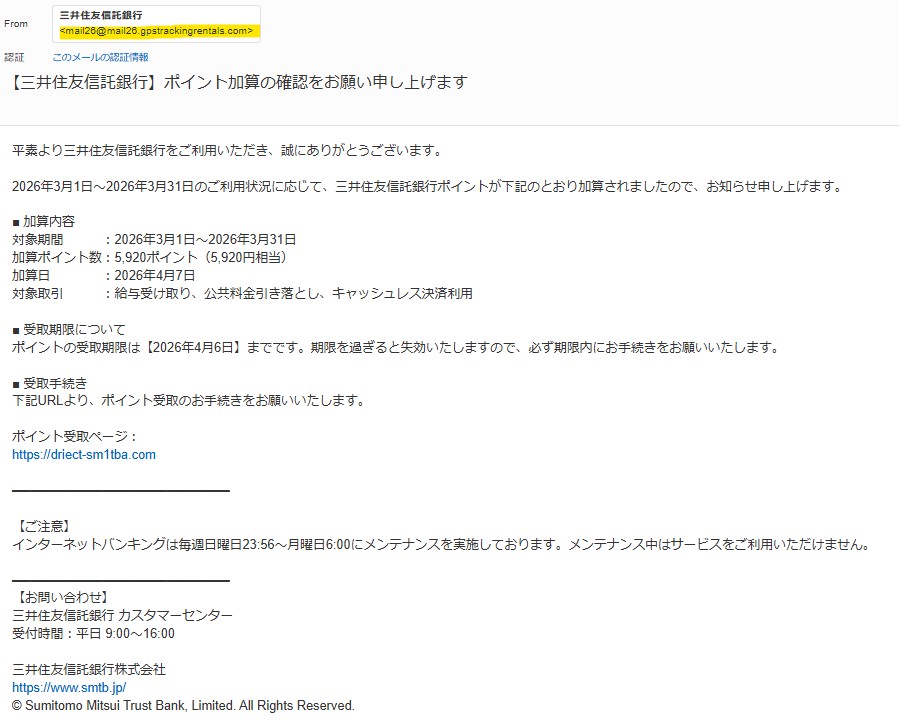Click the 認証 label
The image size is (899, 724).
14,58
